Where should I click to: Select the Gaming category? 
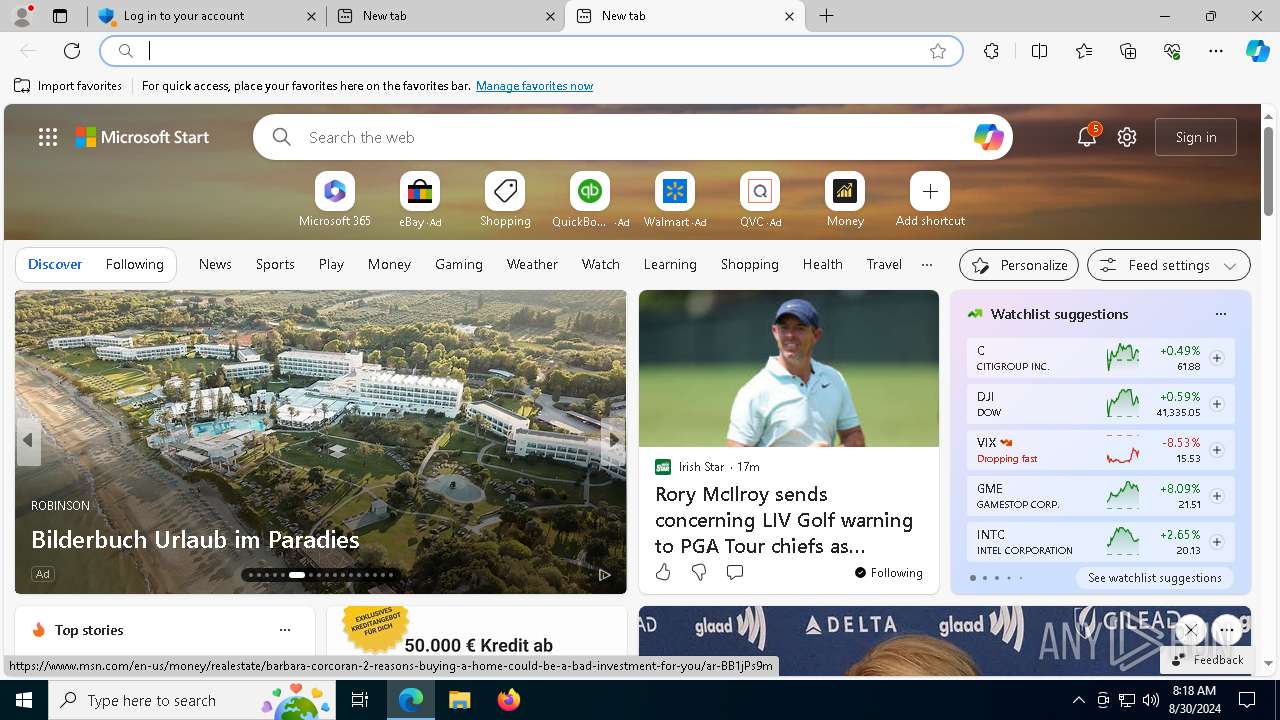click(x=459, y=264)
